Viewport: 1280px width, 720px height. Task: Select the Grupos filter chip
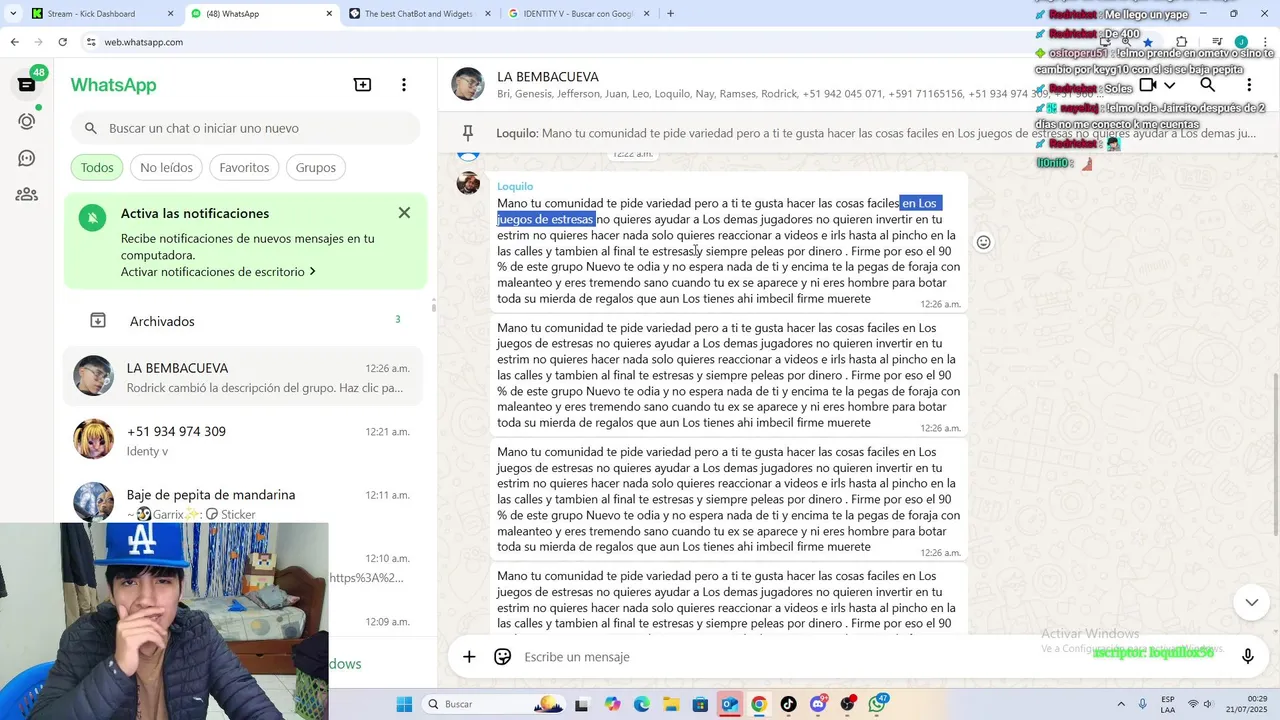click(x=315, y=167)
